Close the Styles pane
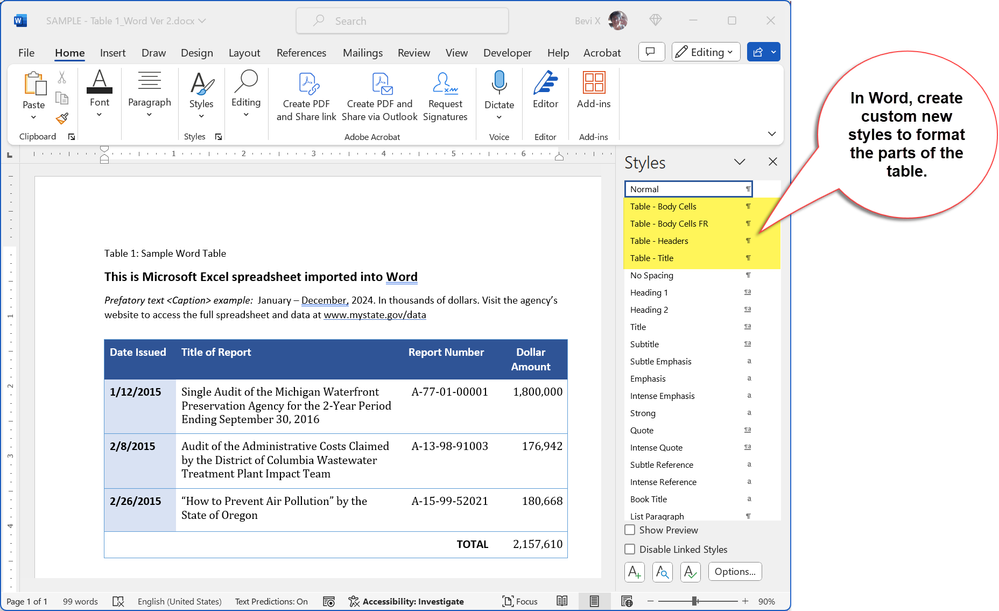The height and width of the screenshot is (611, 999). (773, 162)
